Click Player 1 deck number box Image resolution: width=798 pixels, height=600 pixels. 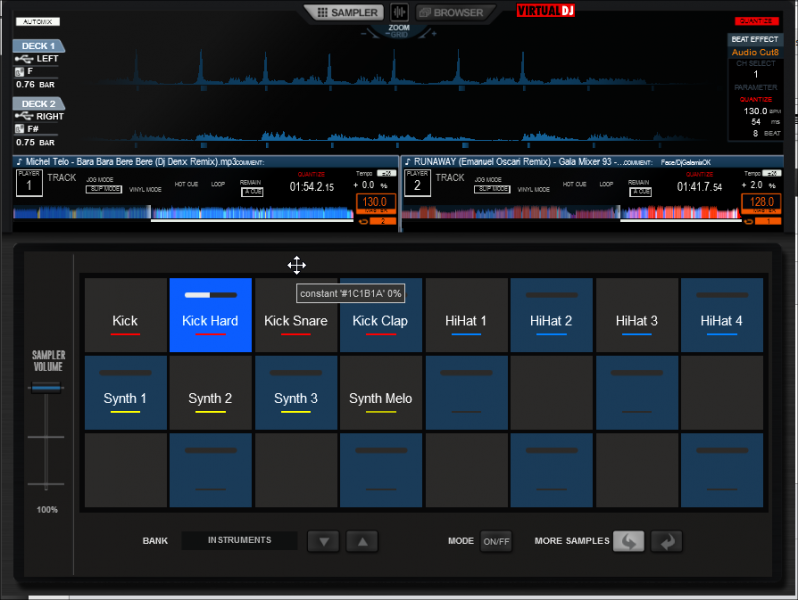click(x=29, y=183)
